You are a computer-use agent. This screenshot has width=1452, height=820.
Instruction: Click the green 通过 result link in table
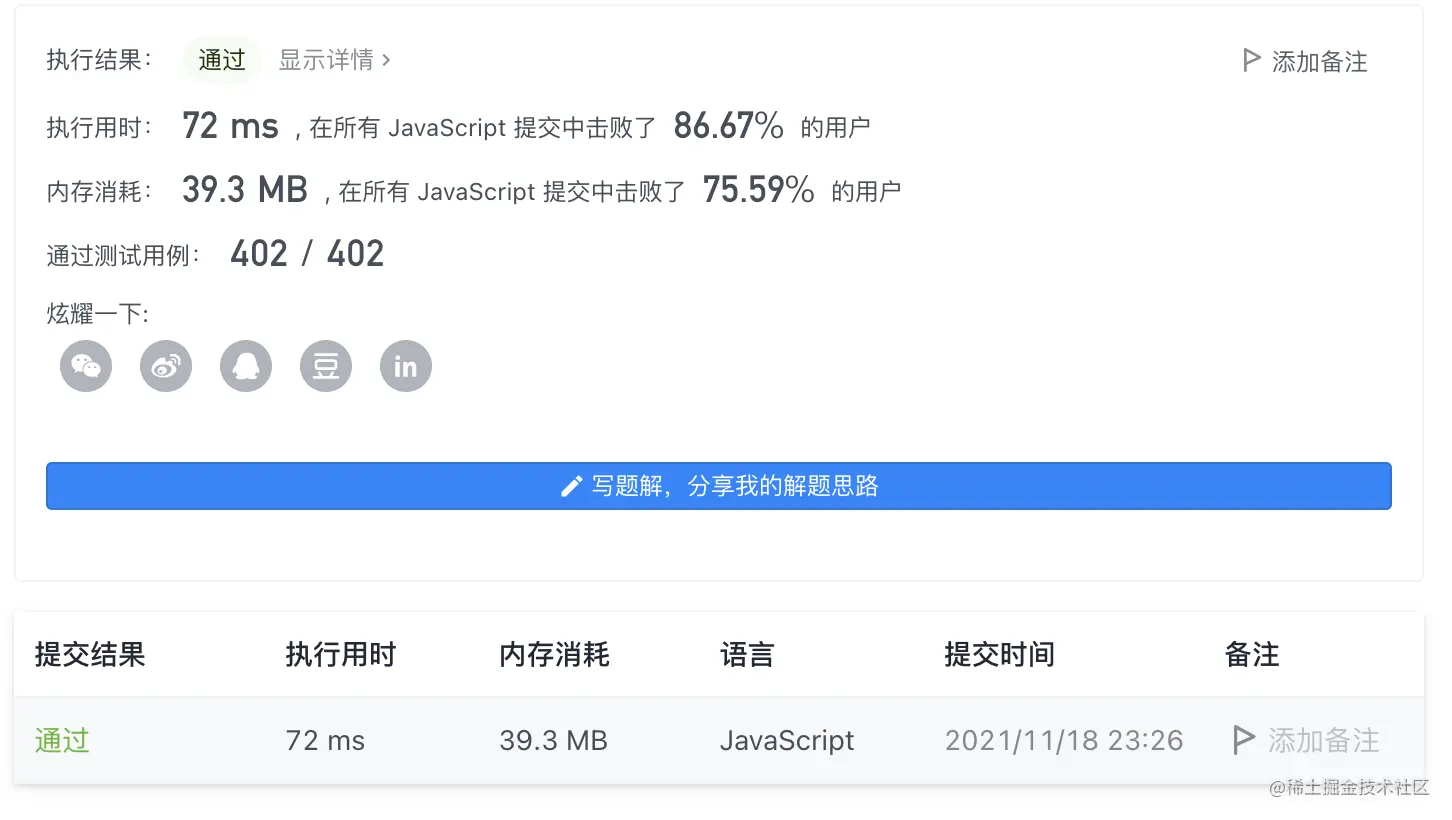(62, 741)
